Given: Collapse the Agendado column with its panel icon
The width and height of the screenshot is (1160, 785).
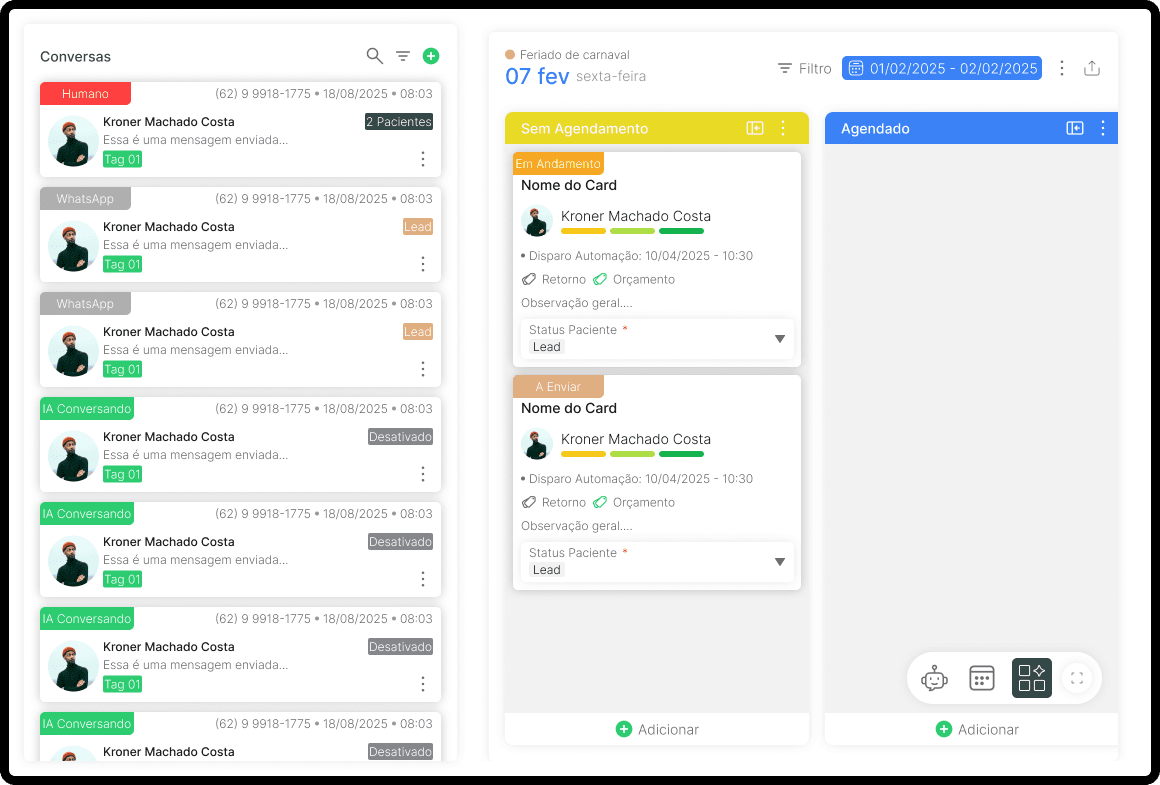Looking at the screenshot, I should coord(1075,128).
